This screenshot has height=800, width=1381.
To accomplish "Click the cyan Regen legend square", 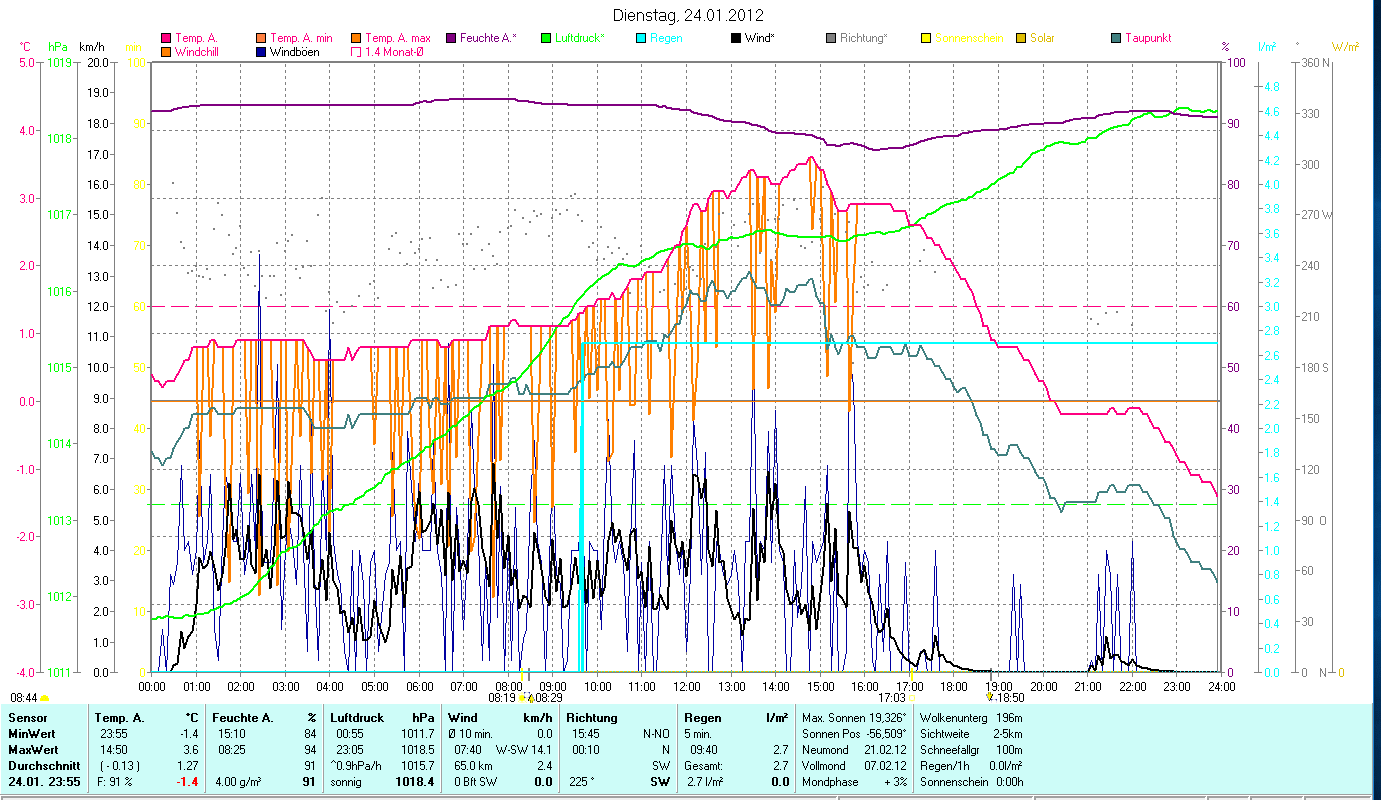I will click(641, 38).
